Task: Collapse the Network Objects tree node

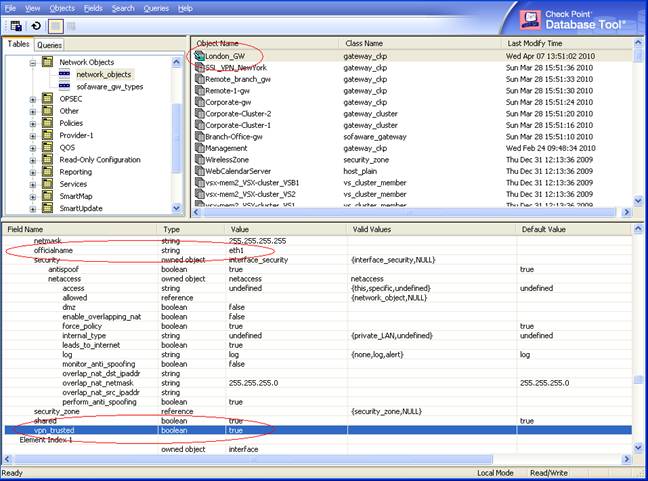Action: point(33,63)
